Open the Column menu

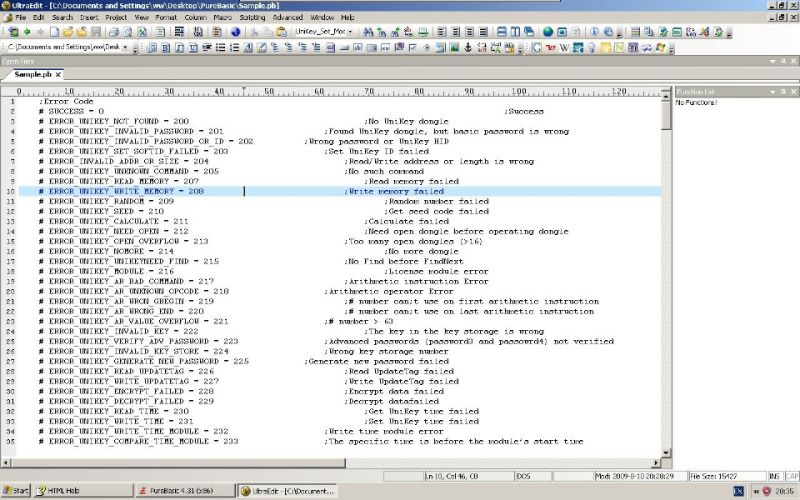pos(195,17)
